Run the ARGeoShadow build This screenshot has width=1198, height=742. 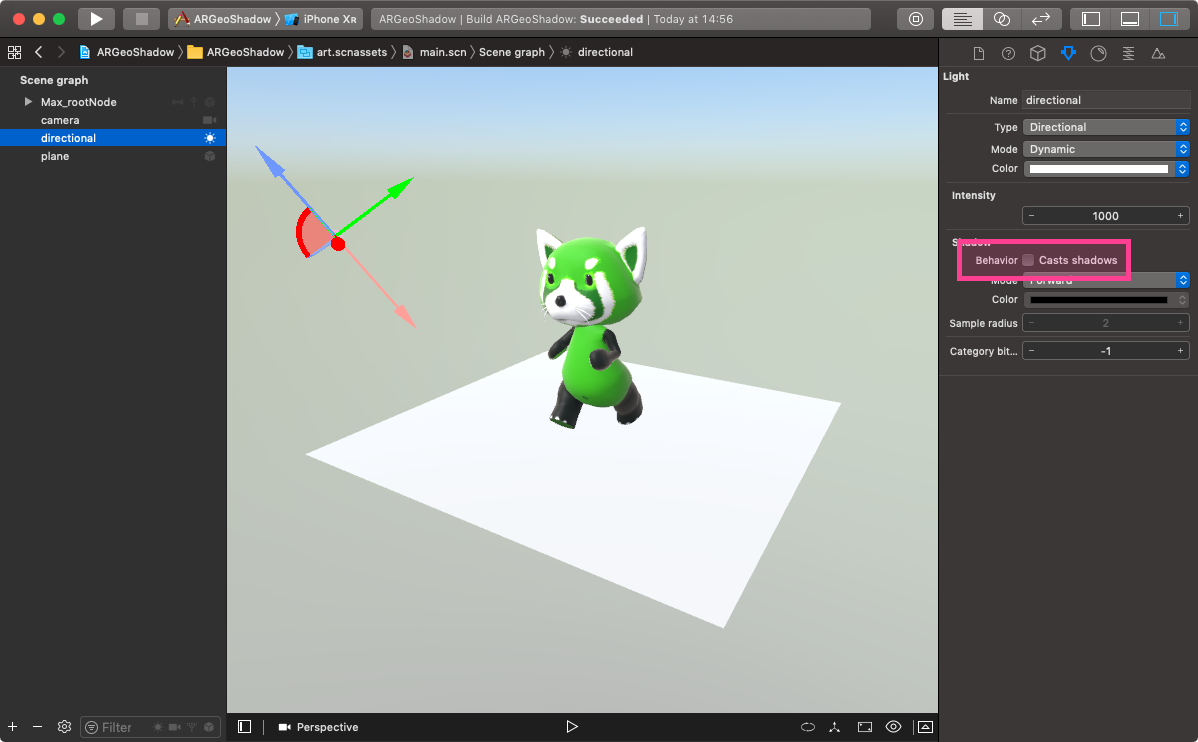coord(96,19)
